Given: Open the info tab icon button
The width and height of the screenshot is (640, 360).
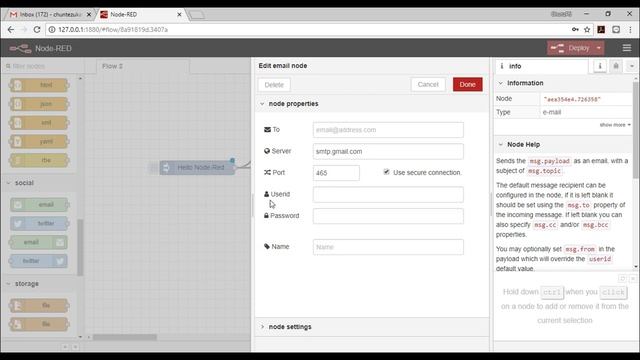Looking at the screenshot, I should click(x=600, y=66).
